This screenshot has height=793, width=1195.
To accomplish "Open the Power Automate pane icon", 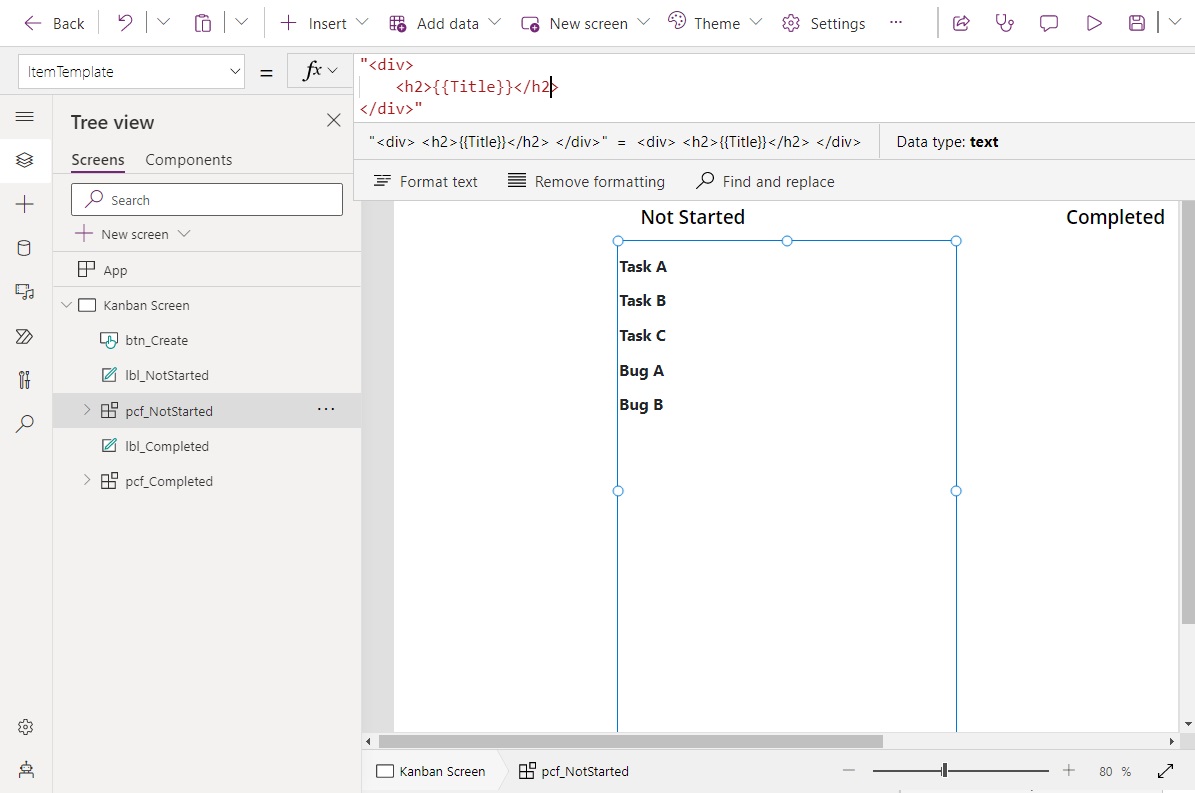I will click(25, 336).
